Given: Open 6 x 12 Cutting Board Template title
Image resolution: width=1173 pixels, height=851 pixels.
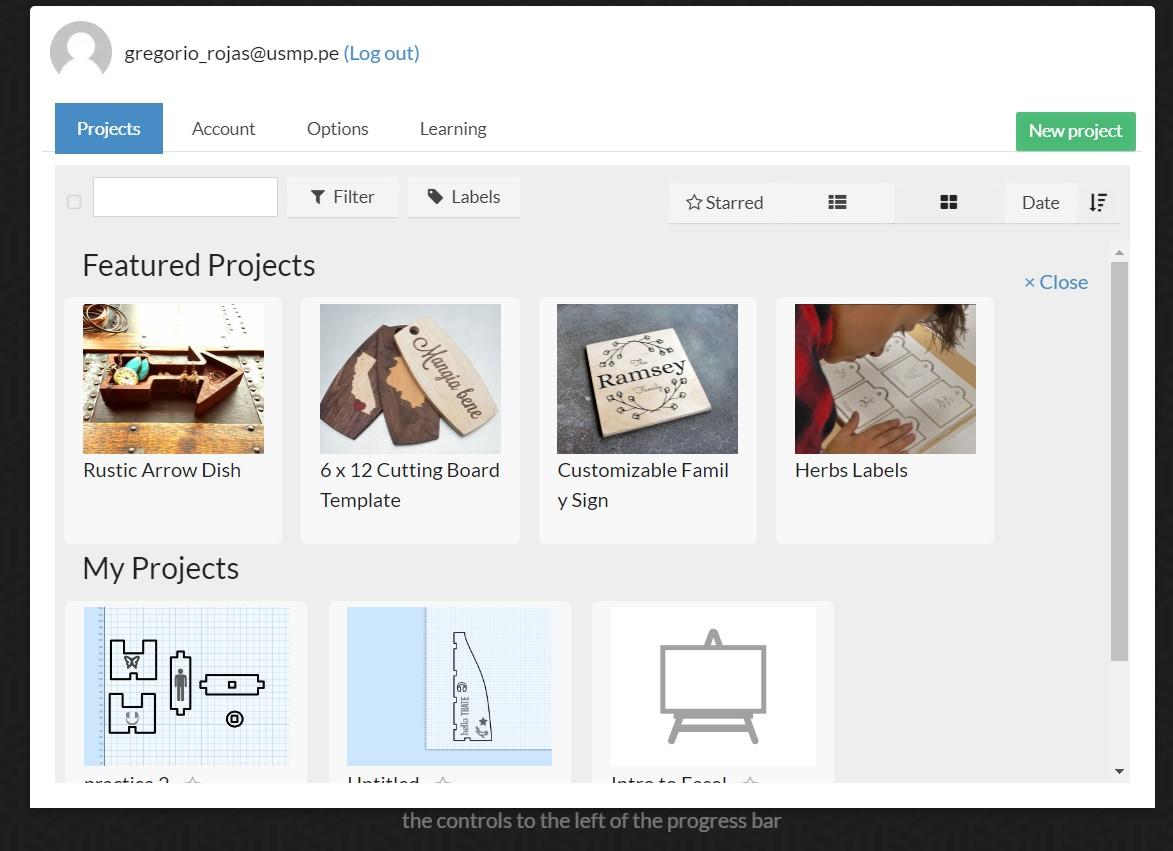Looking at the screenshot, I should pyautogui.click(x=410, y=485).
